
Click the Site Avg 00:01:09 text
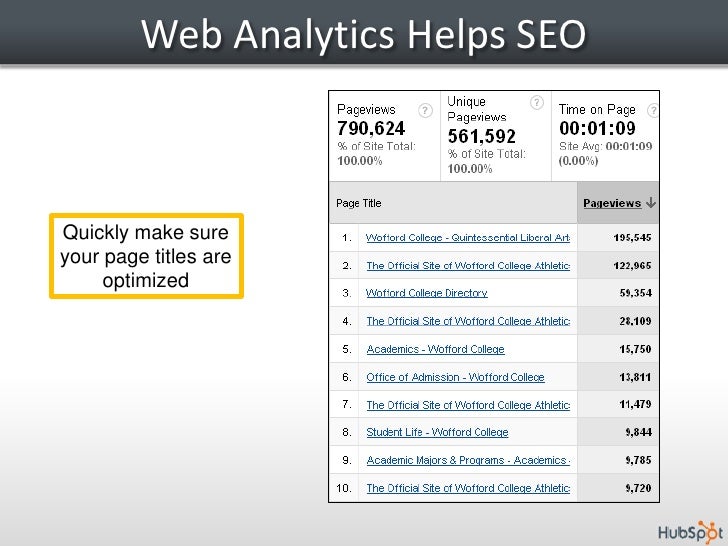tap(605, 146)
